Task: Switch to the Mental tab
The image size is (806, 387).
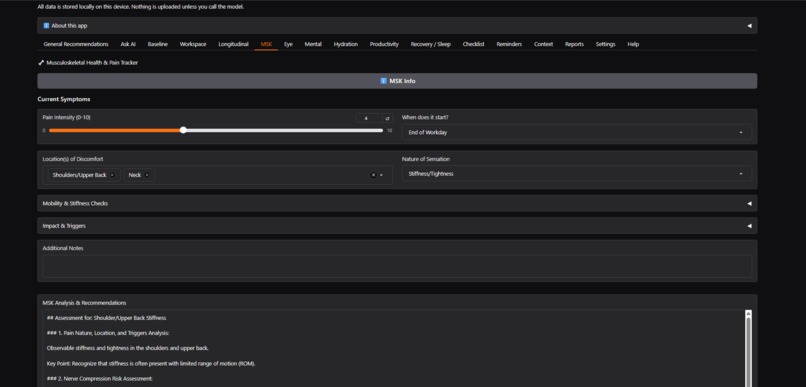Action: (313, 44)
